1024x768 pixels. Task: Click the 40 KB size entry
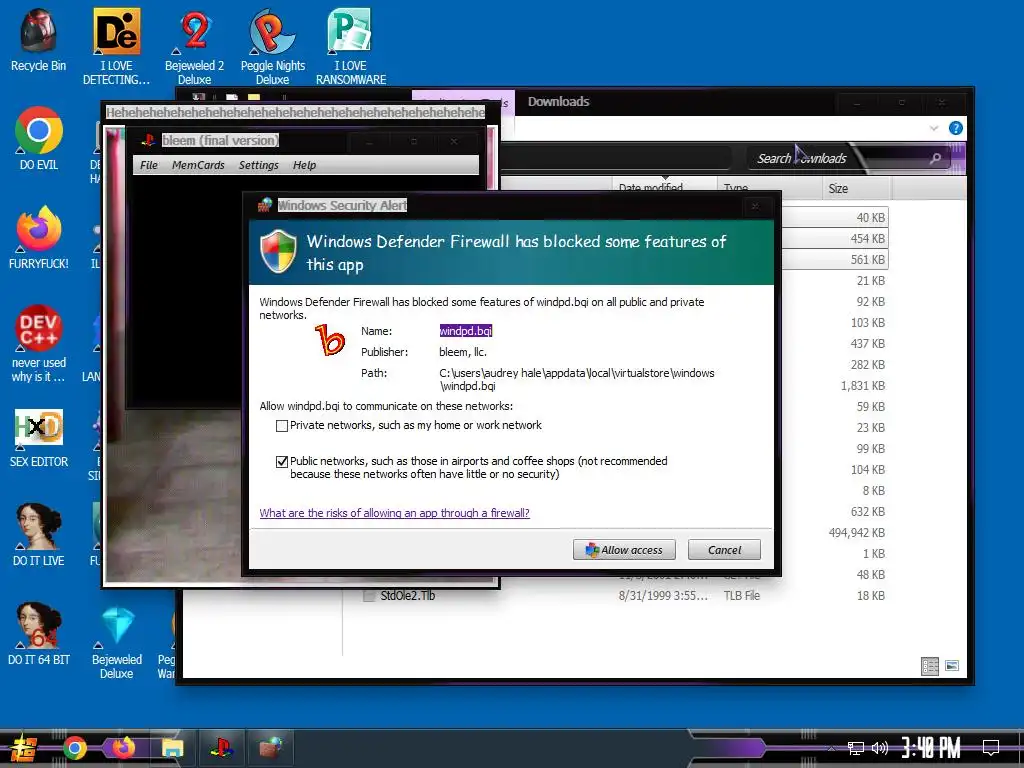tap(871, 217)
